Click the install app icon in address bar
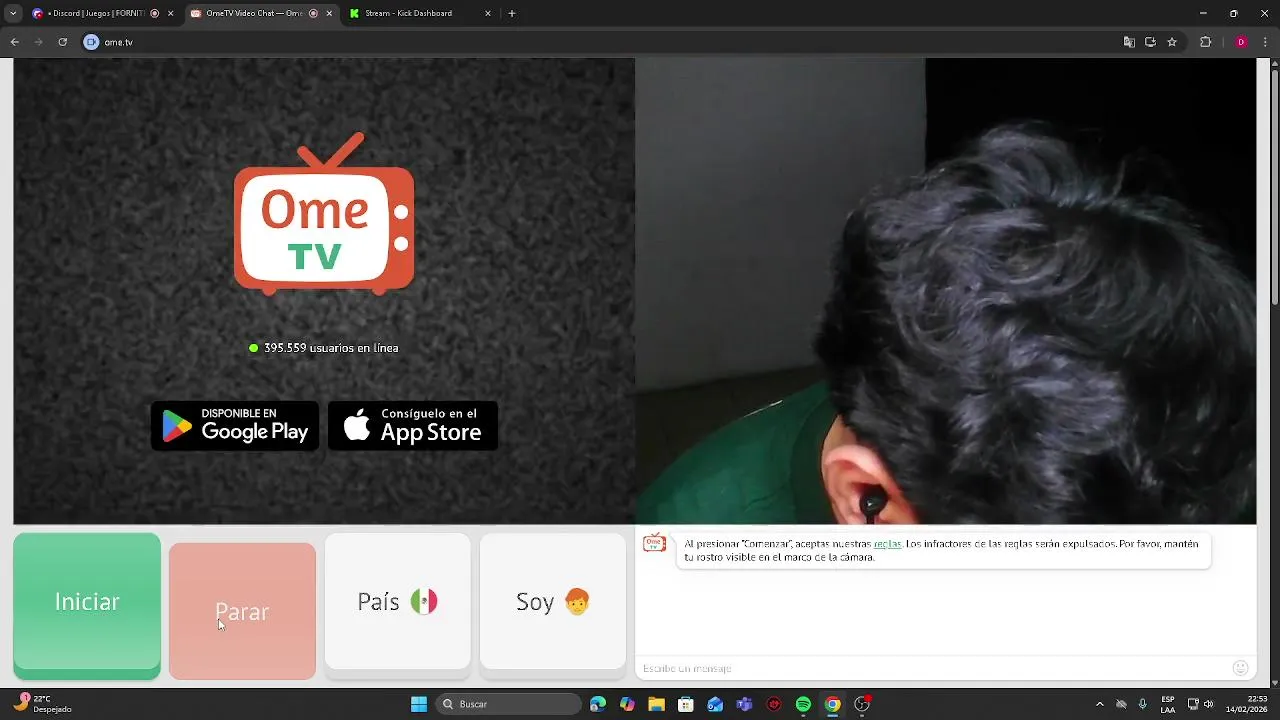This screenshot has height=720, width=1280. (1150, 42)
